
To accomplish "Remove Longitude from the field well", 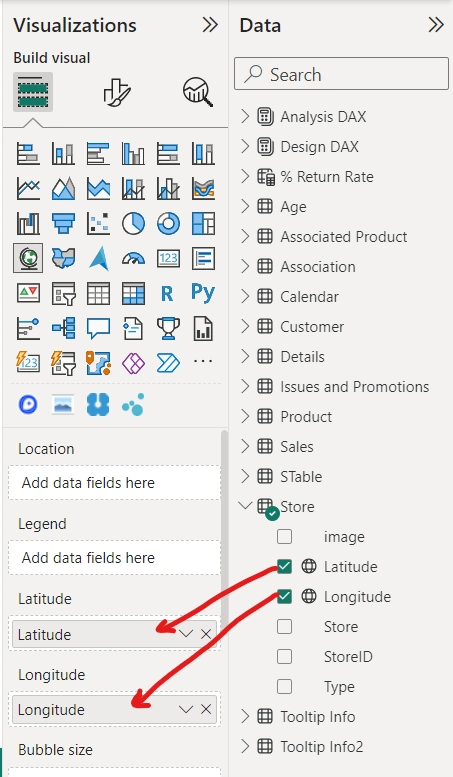I will (206, 709).
